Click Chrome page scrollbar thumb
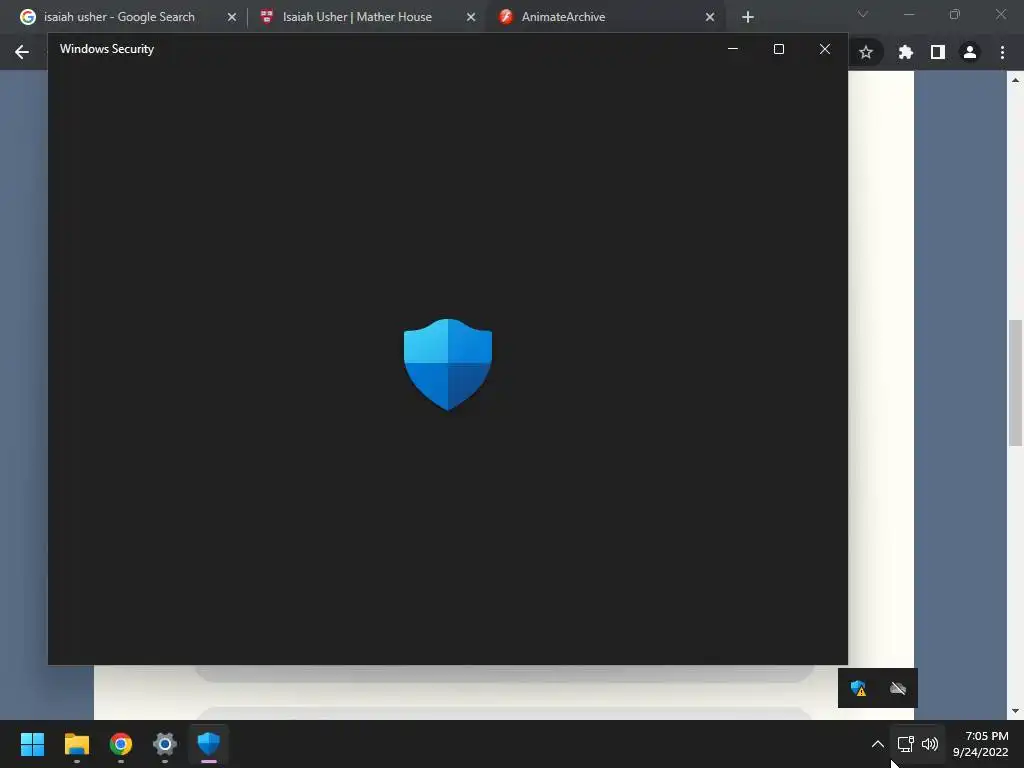The image size is (1024, 768). pyautogui.click(x=1015, y=383)
